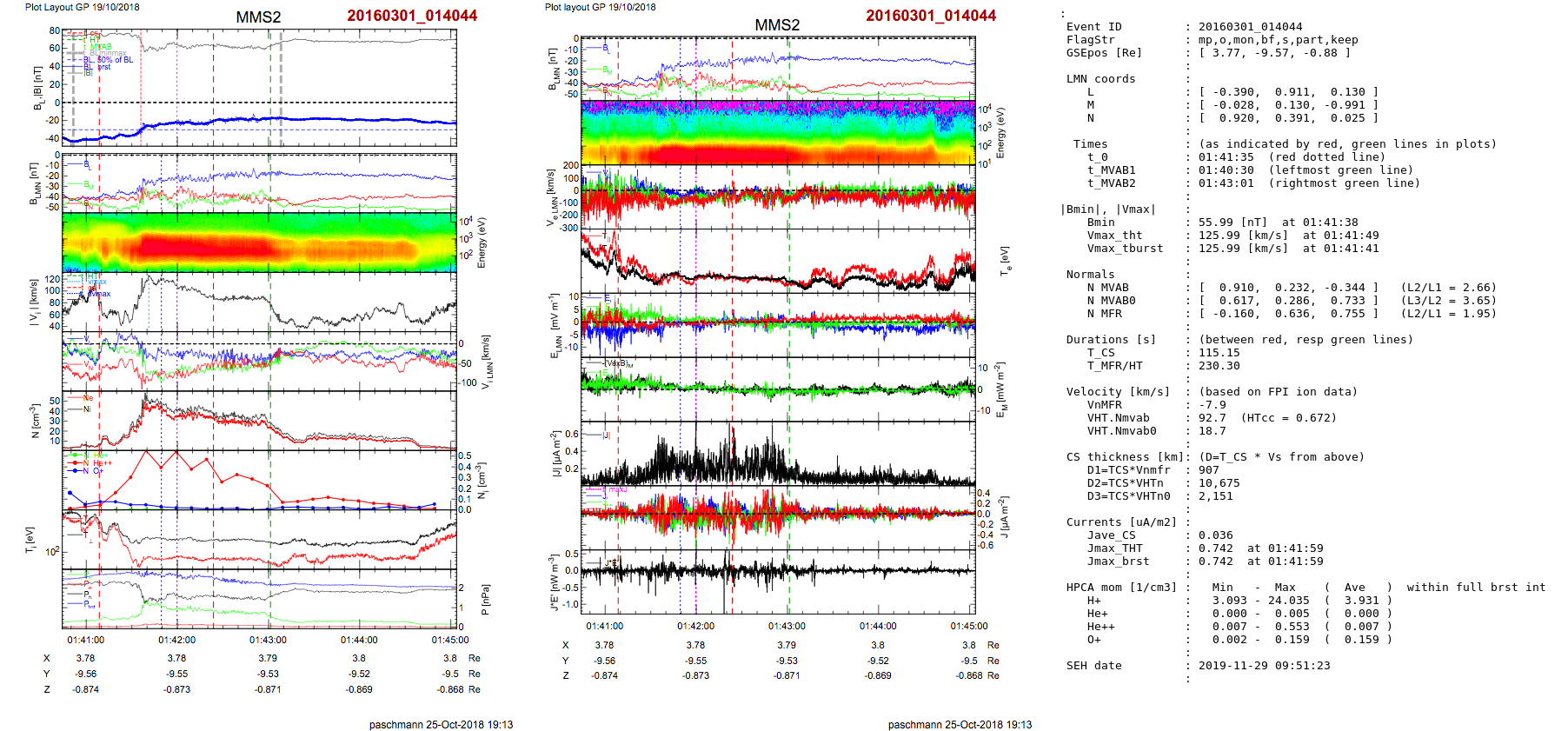The width and height of the screenshot is (1568, 731).
Task: Select the D2 thickness value '10,675'
Action: (x=1219, y=483)
